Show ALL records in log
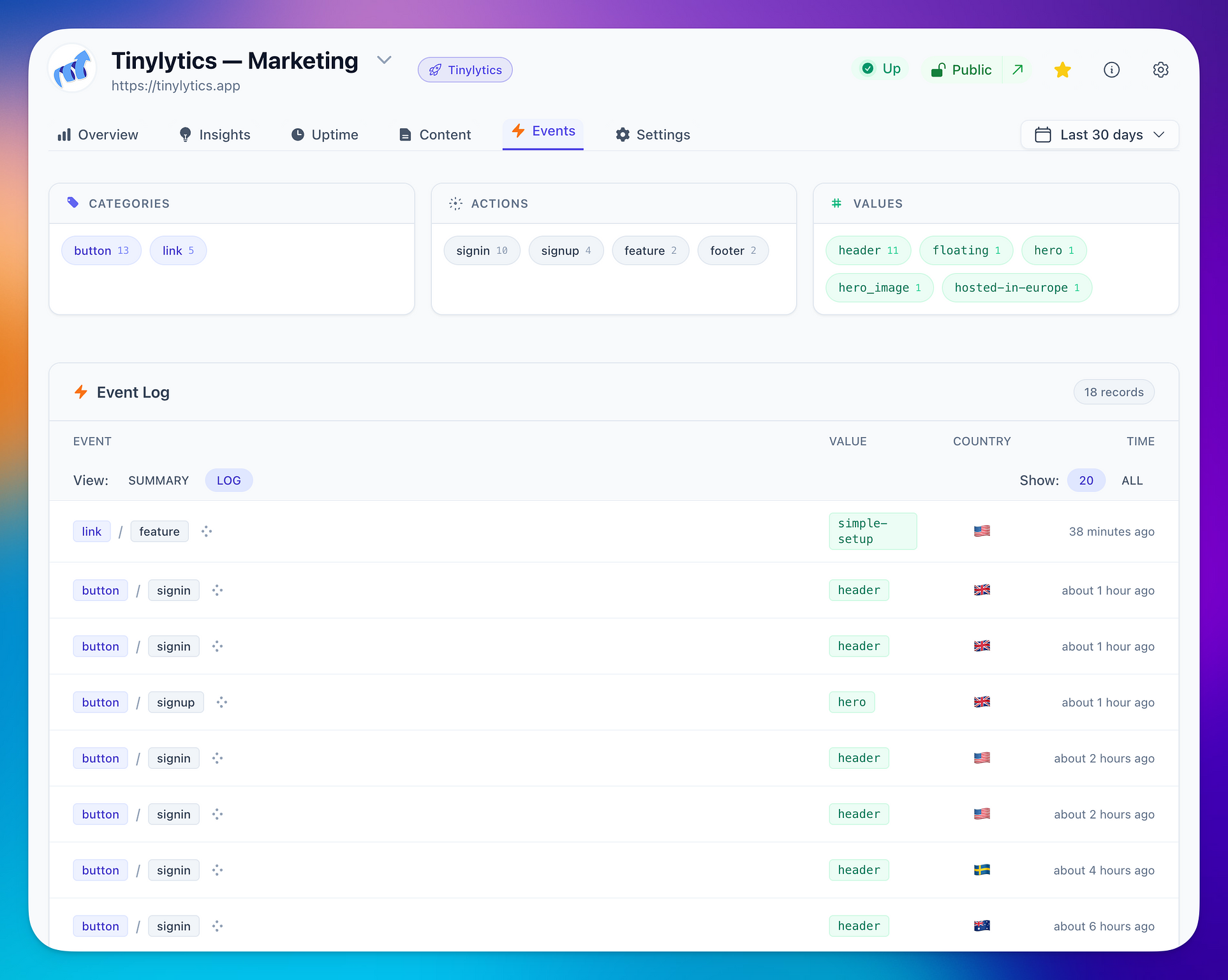The height and width of the screenshot is (980, 1228). [x=1132, y=480]
